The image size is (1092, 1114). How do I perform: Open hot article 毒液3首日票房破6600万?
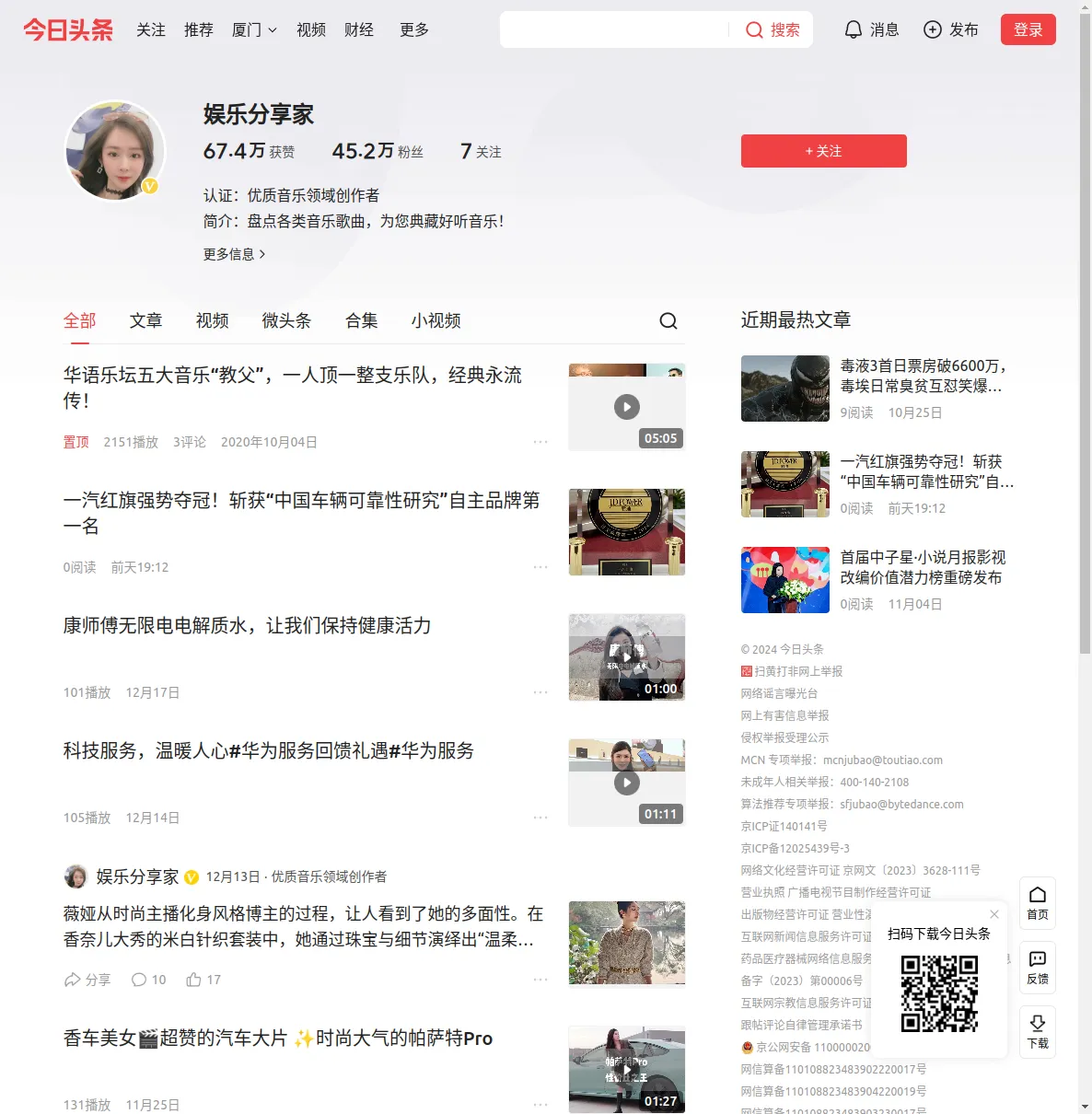pyautogui.click(x=924, y=376)
